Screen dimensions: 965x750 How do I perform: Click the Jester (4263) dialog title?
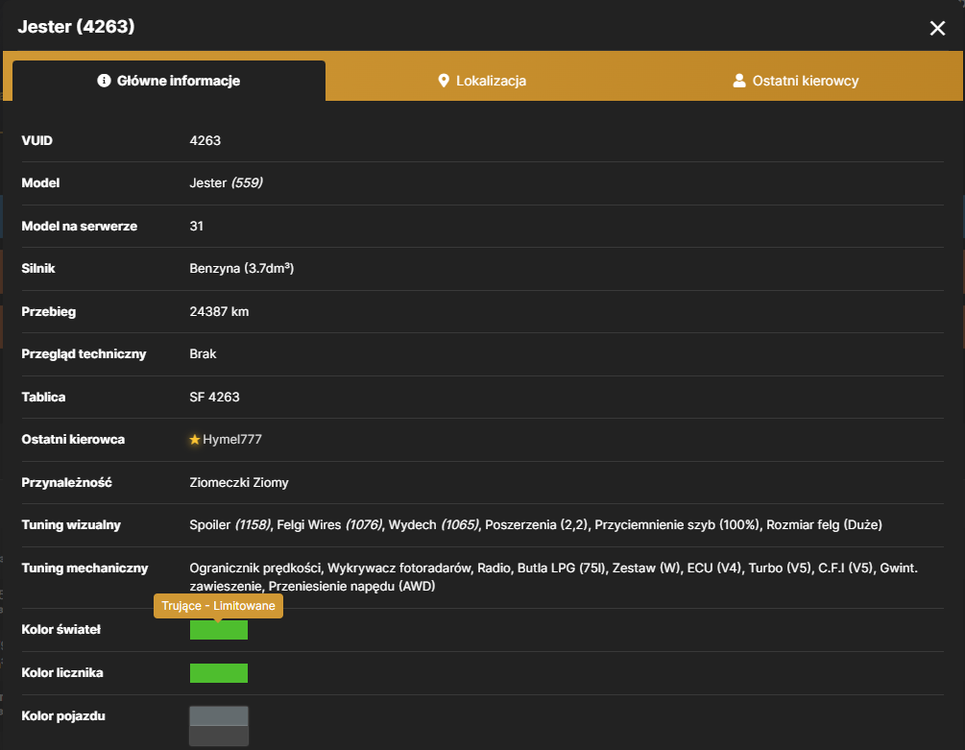(x=76, y=26)
